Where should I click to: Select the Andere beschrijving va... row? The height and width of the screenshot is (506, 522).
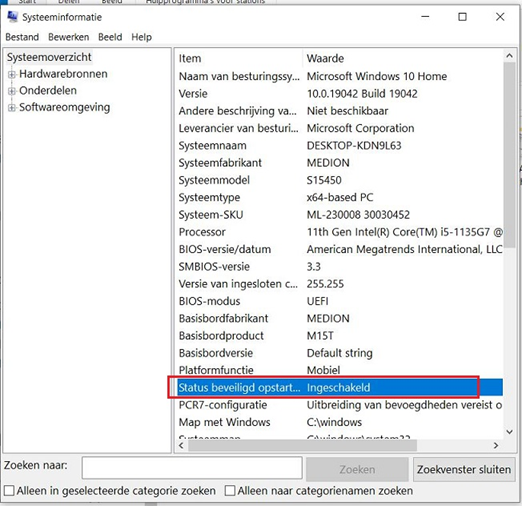(339, 111)
